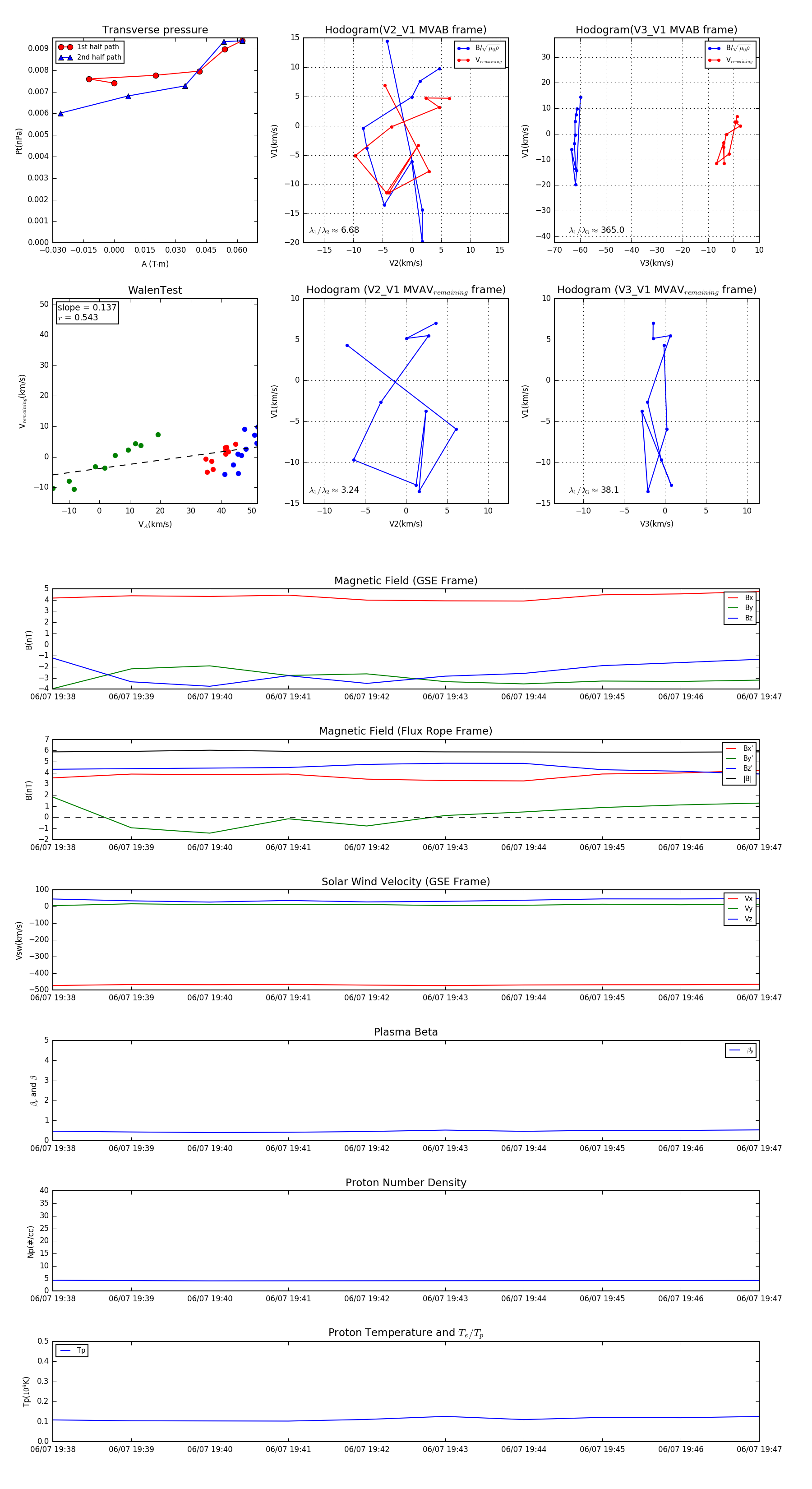
Task: Click the '-500' tick on the Solar Wind Velocity y-axis
Action: 38,990
